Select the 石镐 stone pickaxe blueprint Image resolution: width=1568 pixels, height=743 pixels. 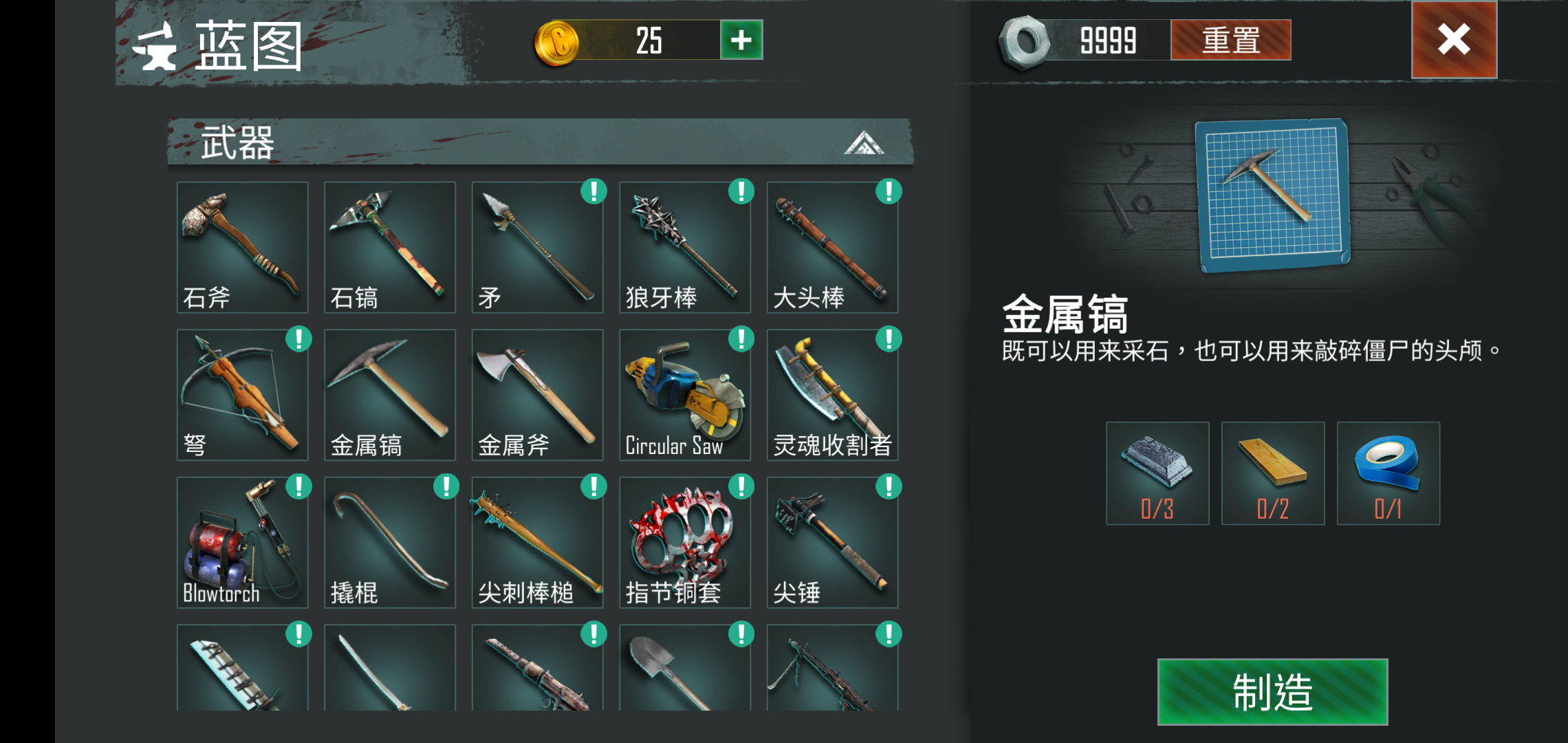click(x=390, y=248)
